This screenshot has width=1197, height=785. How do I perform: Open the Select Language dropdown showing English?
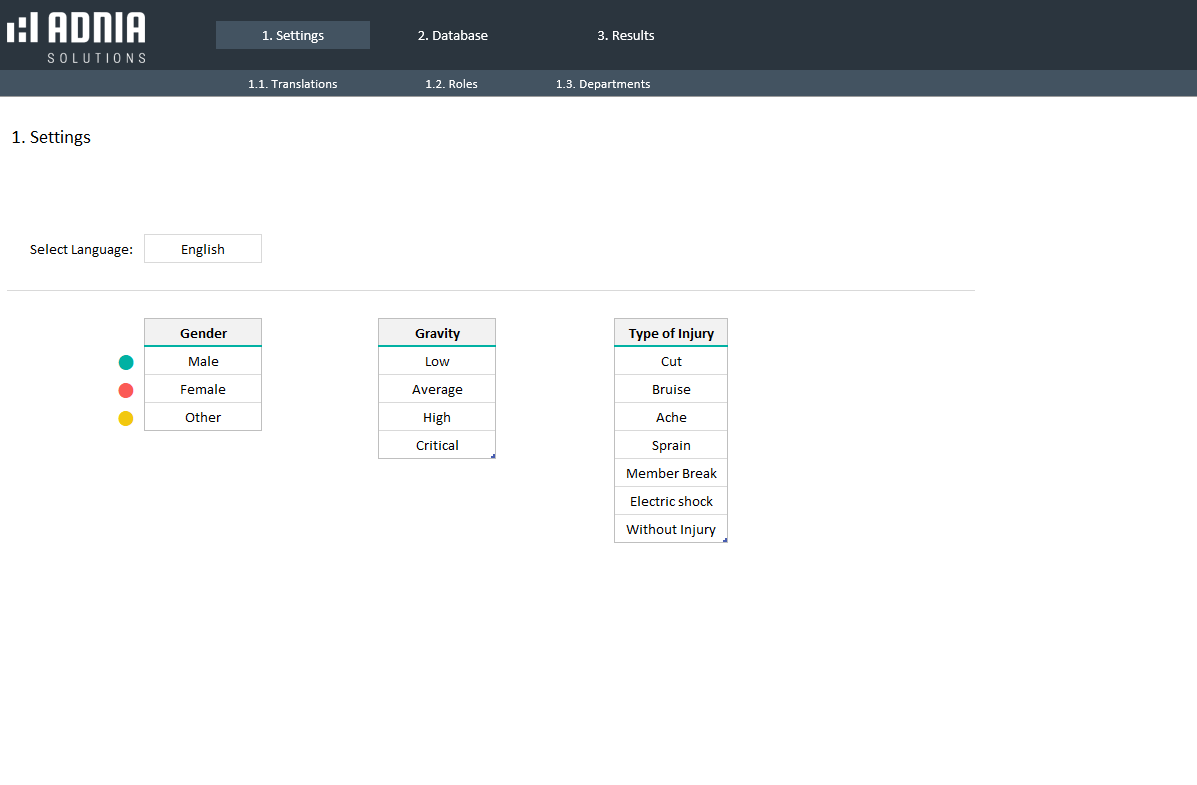pos(203,249)
